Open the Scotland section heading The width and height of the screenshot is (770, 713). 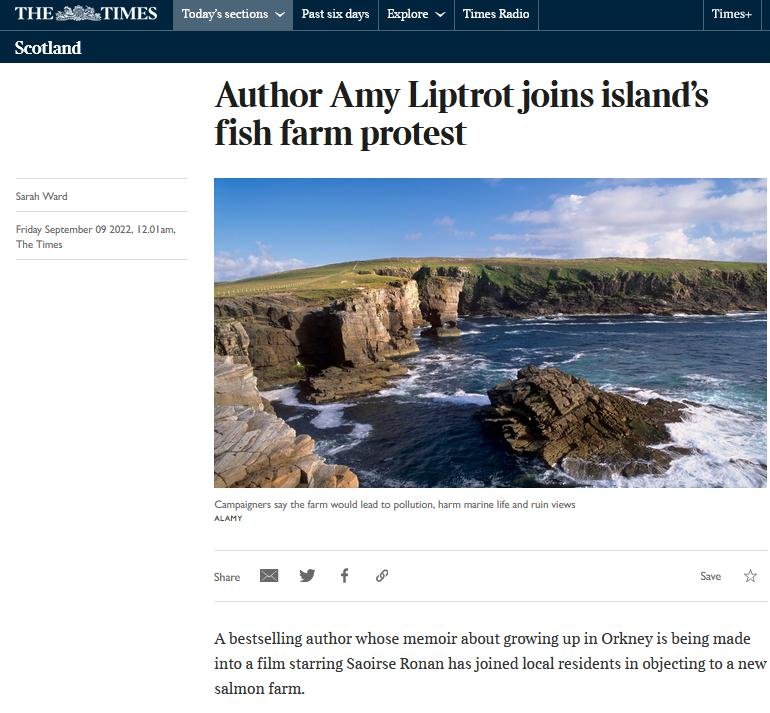coord(48,48)
